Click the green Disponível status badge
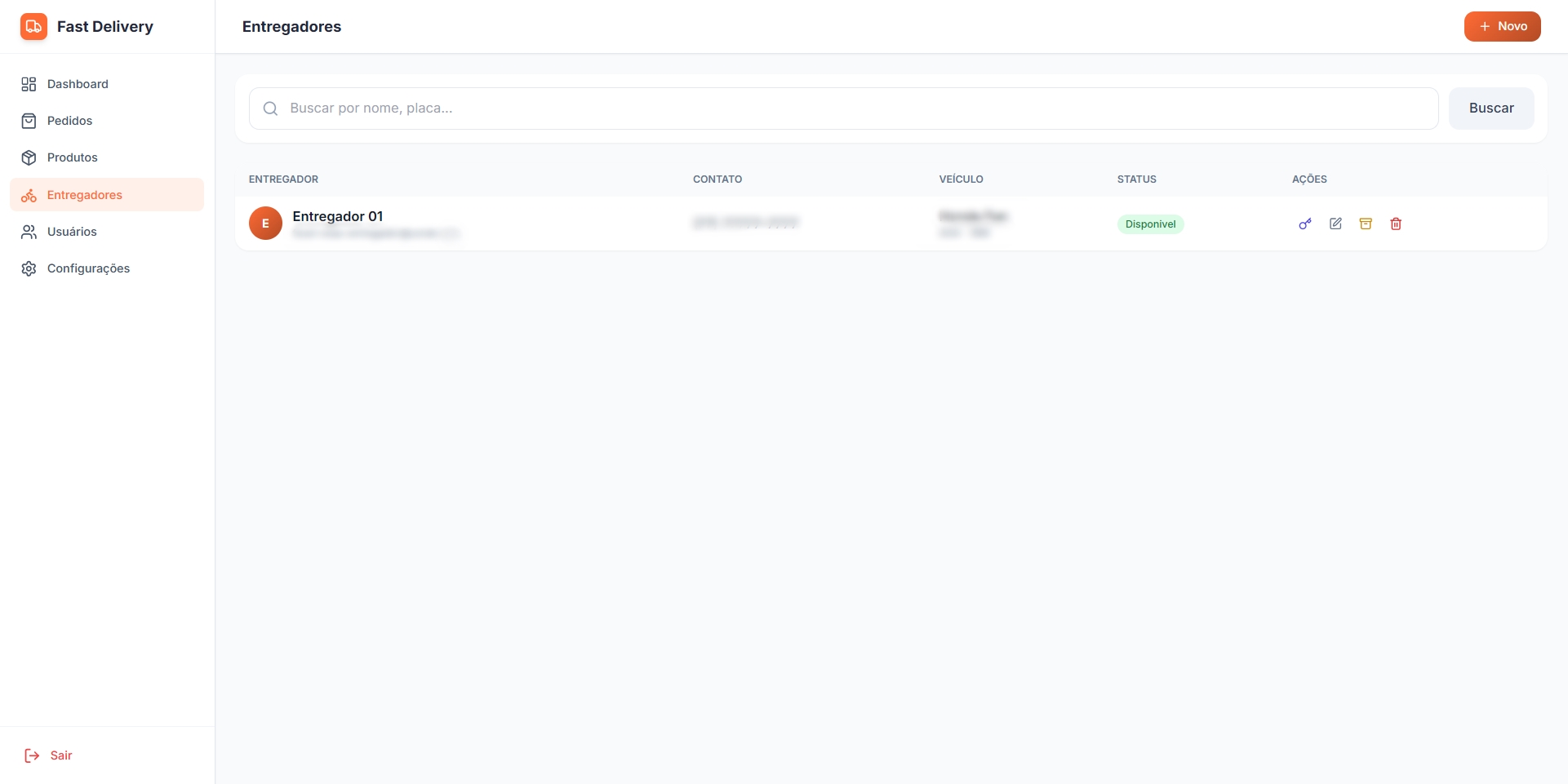 (1150, 224)
